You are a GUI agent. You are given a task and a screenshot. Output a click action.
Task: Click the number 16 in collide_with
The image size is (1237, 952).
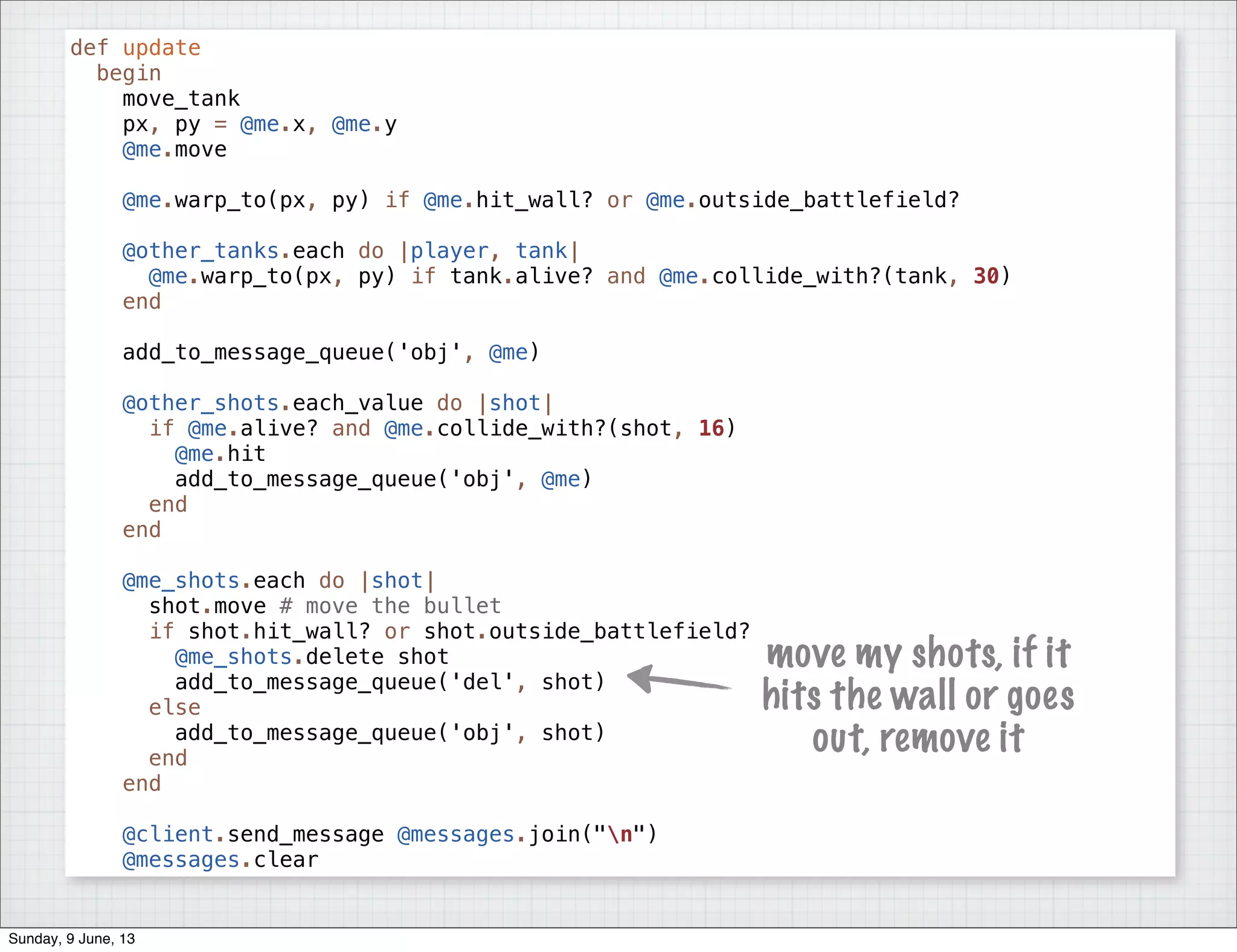pos(711,428)
